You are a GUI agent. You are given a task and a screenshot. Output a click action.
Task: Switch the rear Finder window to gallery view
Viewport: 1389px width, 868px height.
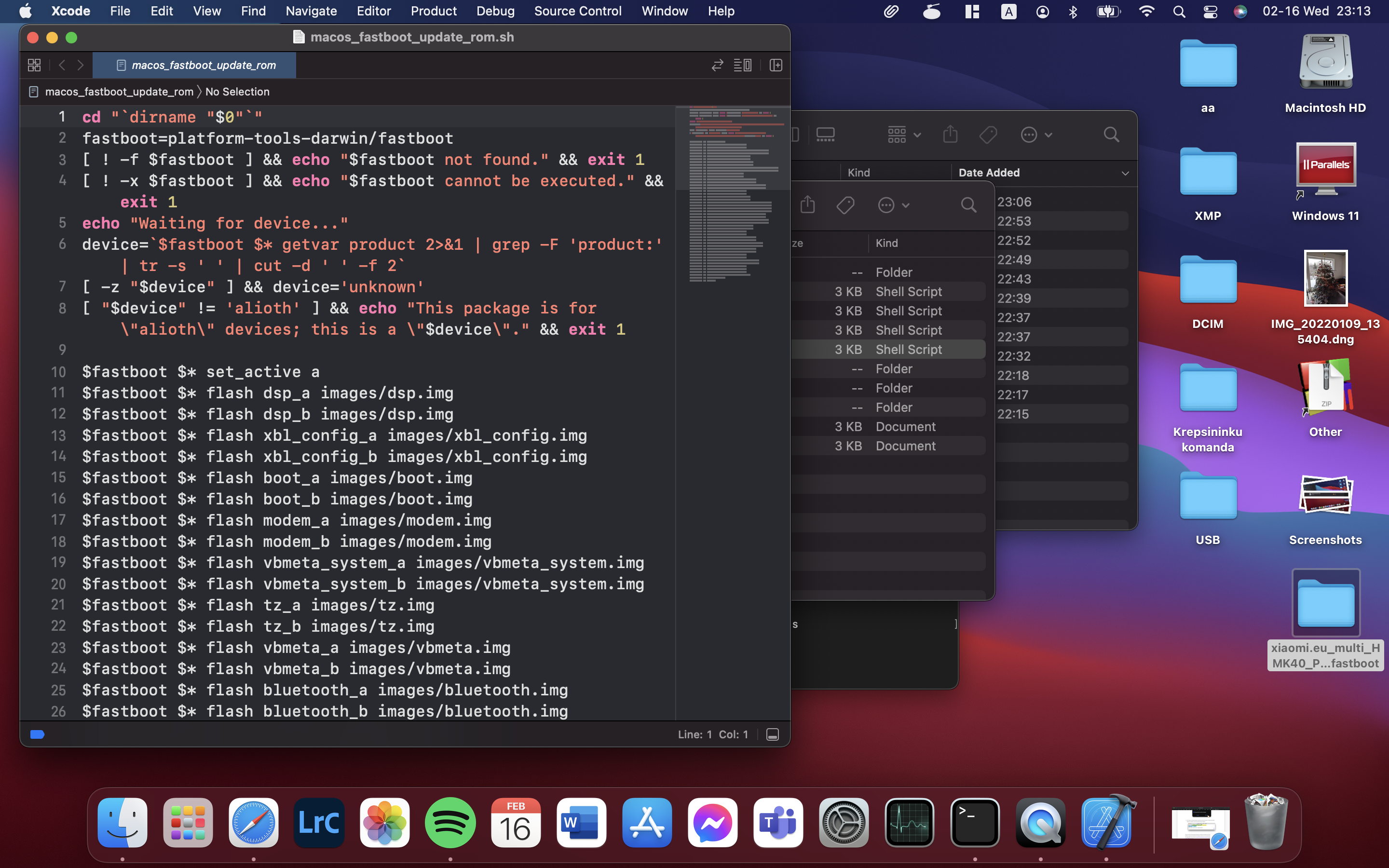pos(825,135)
